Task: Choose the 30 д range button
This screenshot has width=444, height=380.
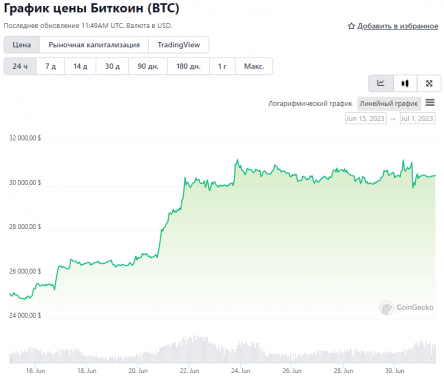Action: click(112, 66)
